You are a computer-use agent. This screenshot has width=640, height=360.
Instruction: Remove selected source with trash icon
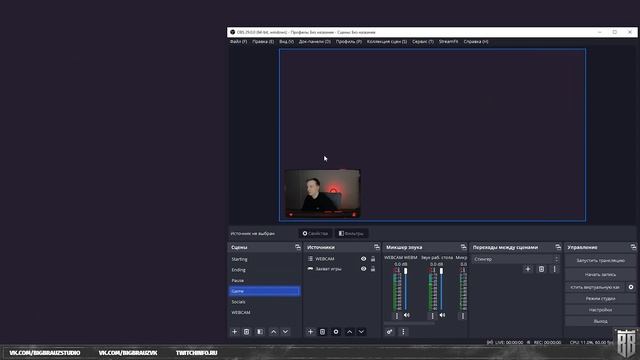click(x=322, y=332)
